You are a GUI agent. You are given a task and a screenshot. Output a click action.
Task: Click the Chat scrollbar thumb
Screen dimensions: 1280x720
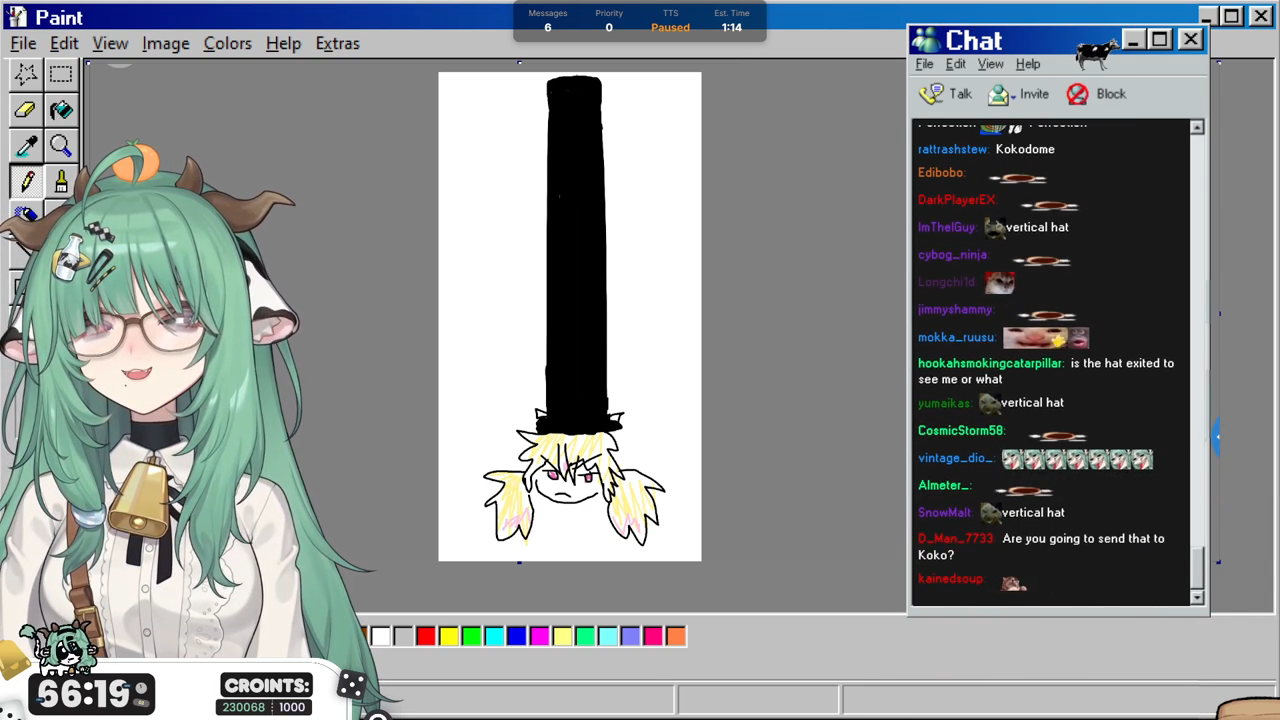tap(1197, 567)
